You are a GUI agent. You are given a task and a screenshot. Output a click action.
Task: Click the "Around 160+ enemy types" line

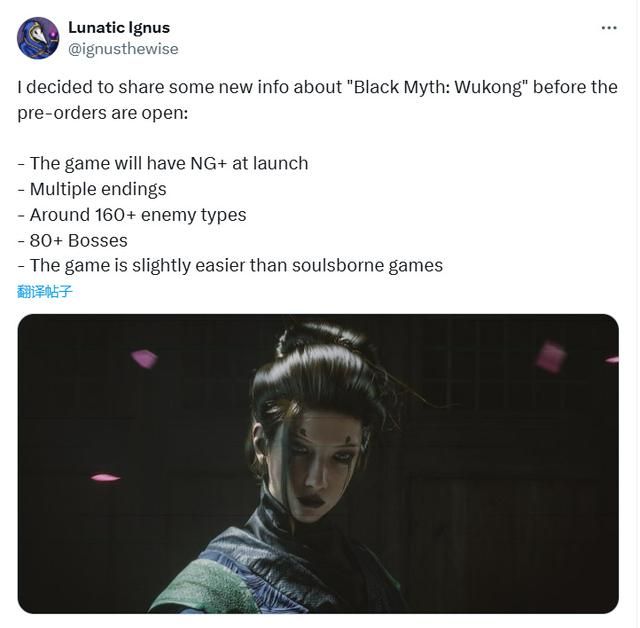click(x=132, y=215)
